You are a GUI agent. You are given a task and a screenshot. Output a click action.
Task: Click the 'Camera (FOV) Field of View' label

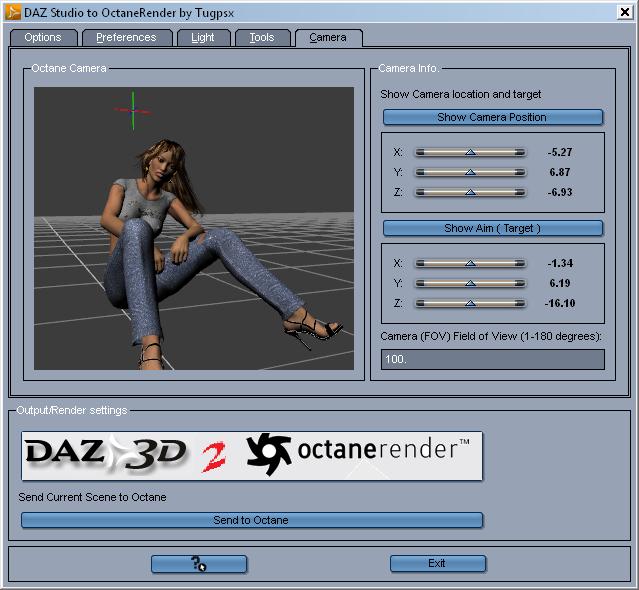click(x=491, y=337)
